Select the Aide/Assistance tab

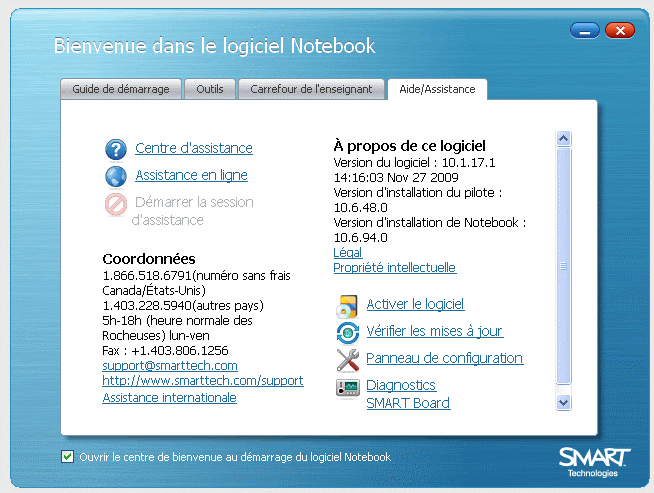click(437, 89)
